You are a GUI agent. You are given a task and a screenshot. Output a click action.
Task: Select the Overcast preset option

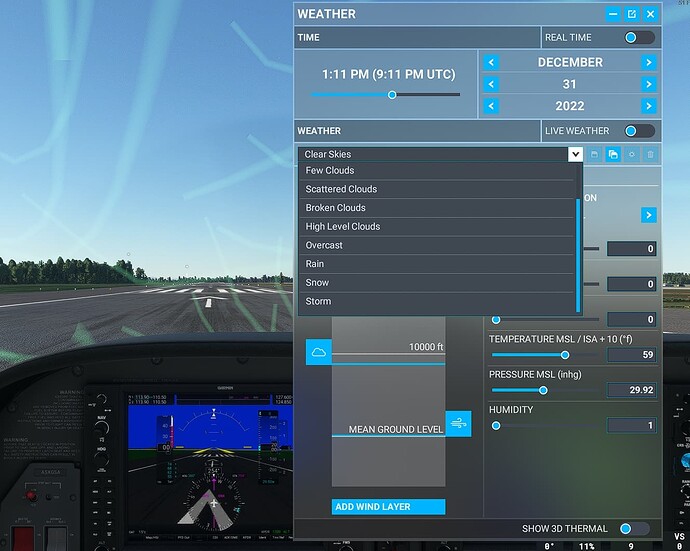324,245
